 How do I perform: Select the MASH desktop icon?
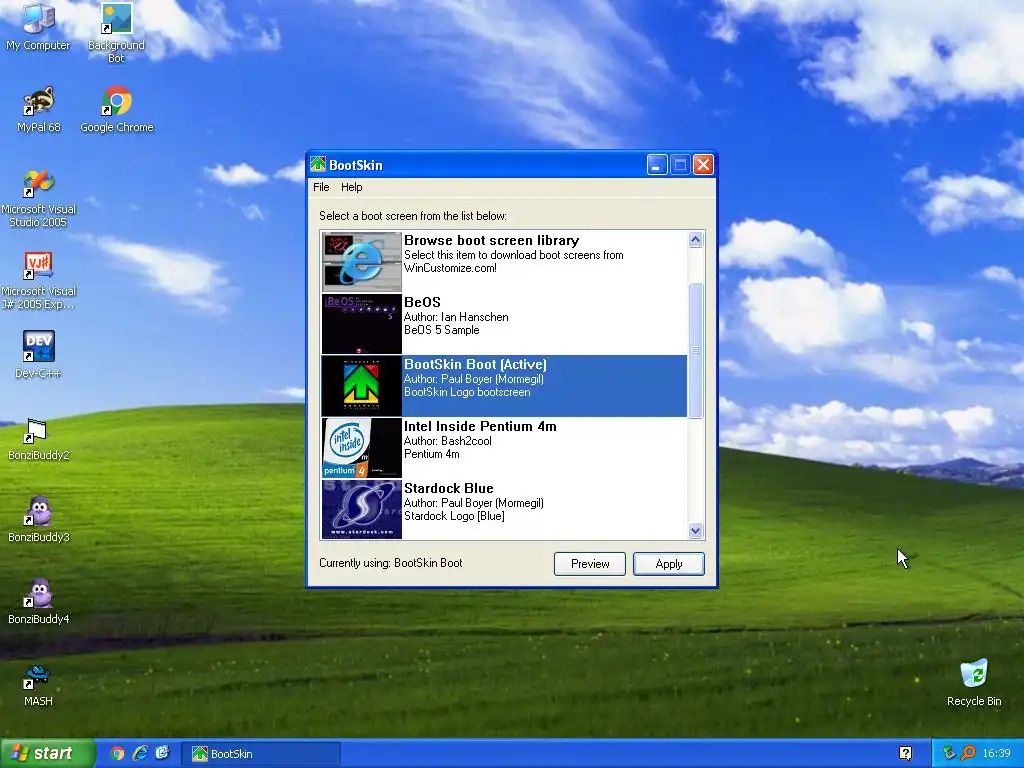pos(38,684)
